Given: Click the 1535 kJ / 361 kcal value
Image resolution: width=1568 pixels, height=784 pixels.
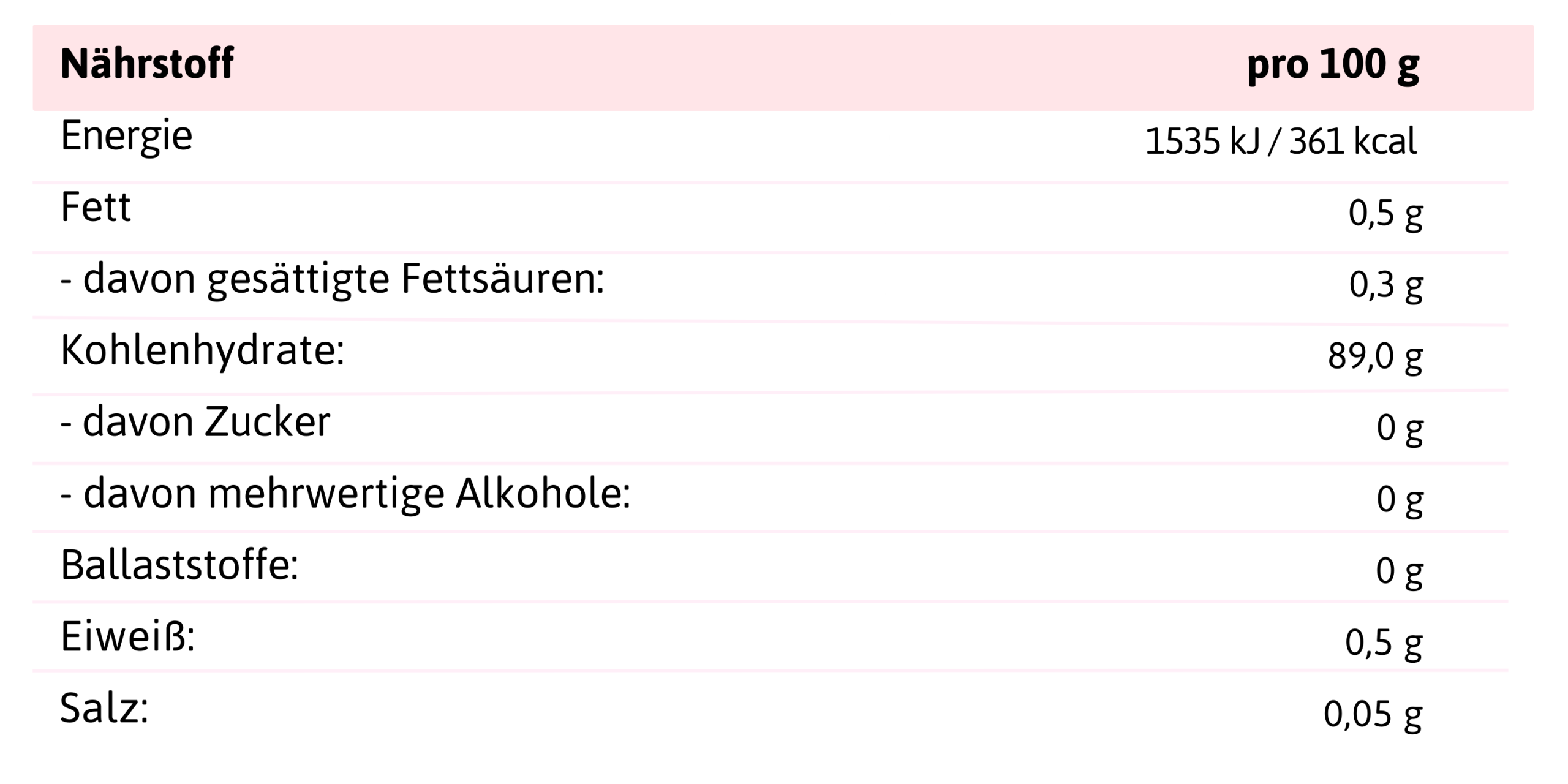Looking at the screenshot, I should (1281, 141).
